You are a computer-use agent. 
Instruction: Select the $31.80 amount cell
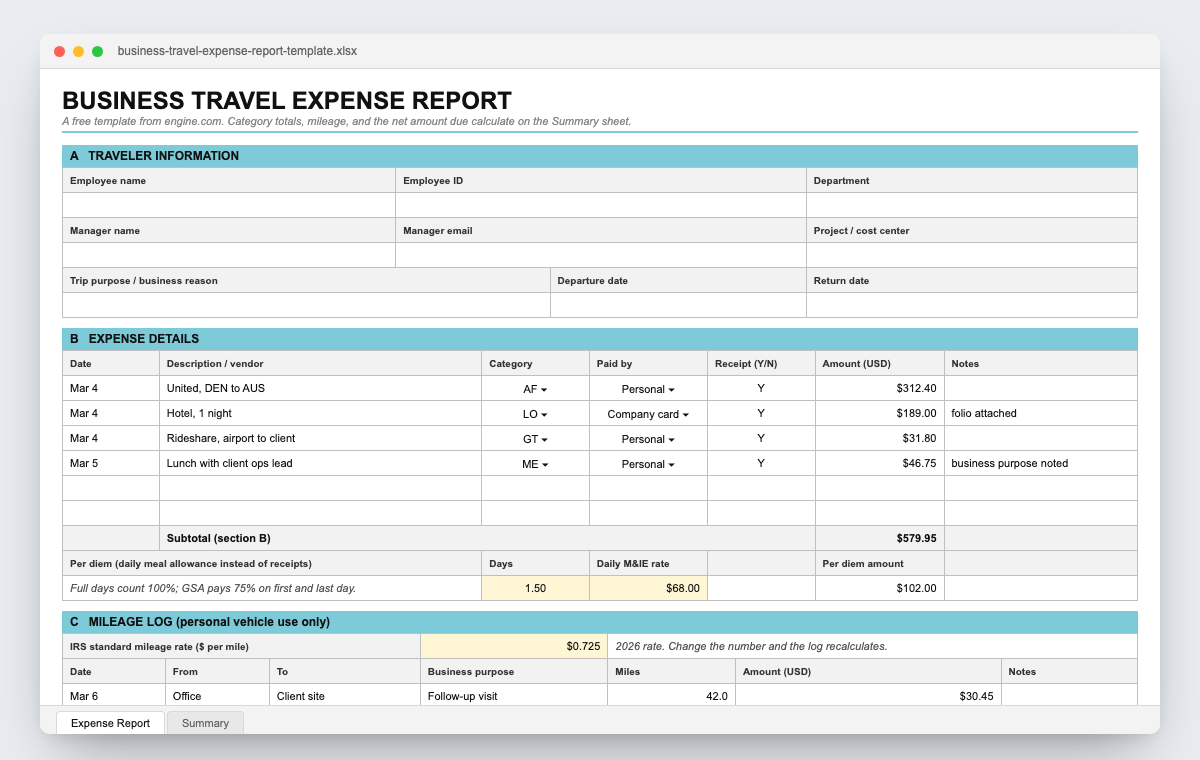coord(880,438)
